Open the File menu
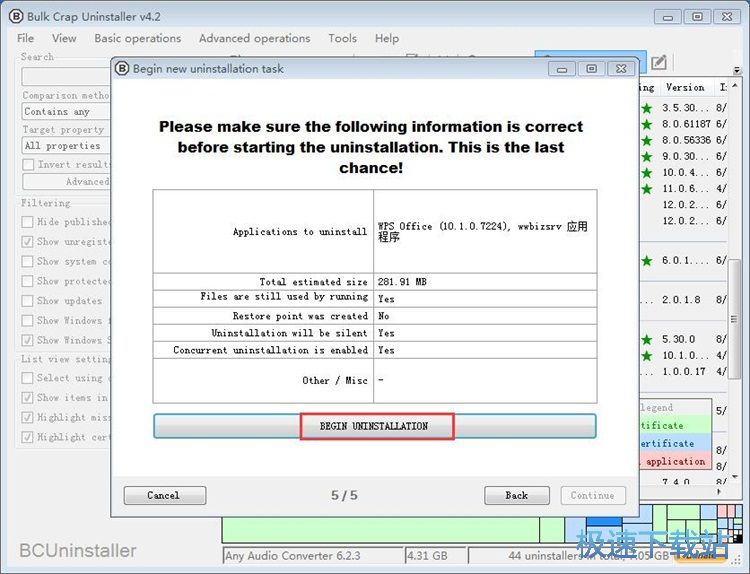The width and height of the screenshot is (750, 574). (x=25, y=38)
